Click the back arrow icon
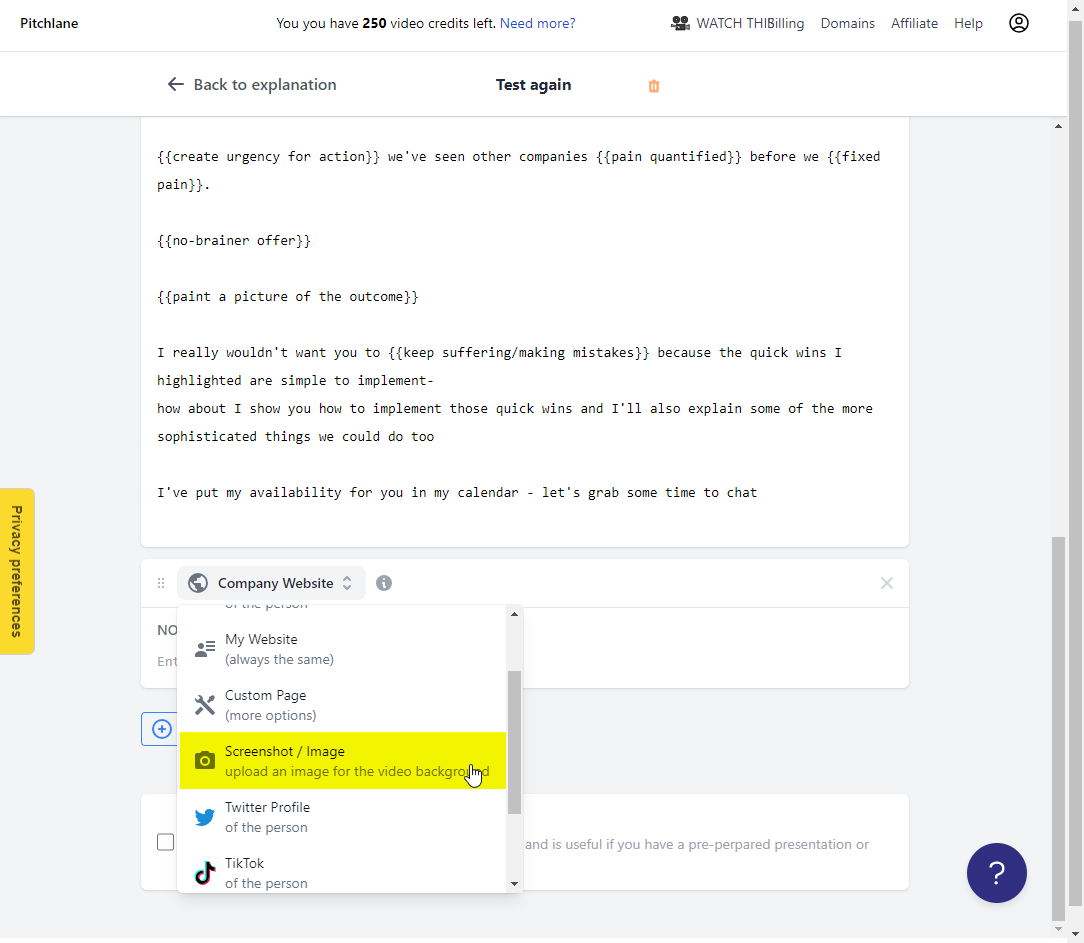1084x943 pixels. point(176,84)
